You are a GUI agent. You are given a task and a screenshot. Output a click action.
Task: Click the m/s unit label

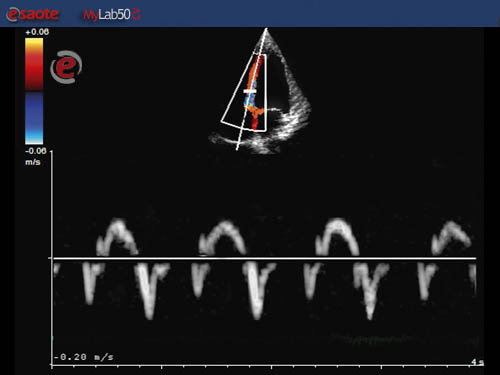tap(33, 162)
